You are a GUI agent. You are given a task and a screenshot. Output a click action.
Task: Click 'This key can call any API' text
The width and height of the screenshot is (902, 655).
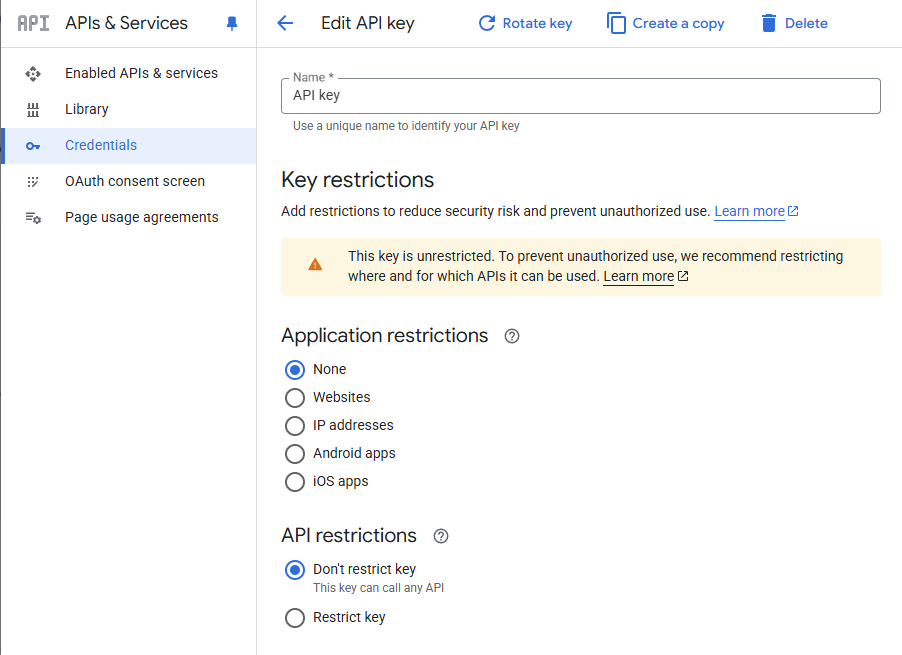378,588
